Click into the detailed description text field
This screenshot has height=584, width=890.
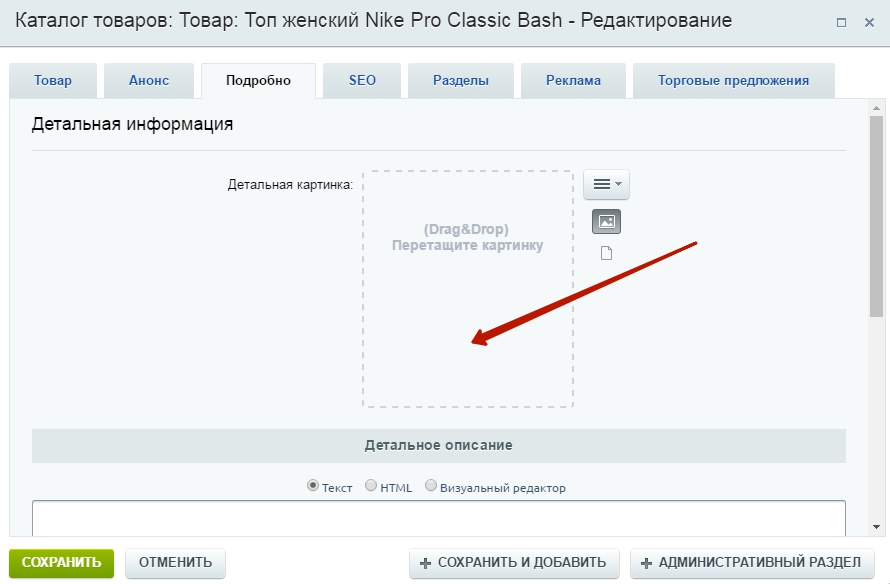pyautogui.click(x=438, y=517)
